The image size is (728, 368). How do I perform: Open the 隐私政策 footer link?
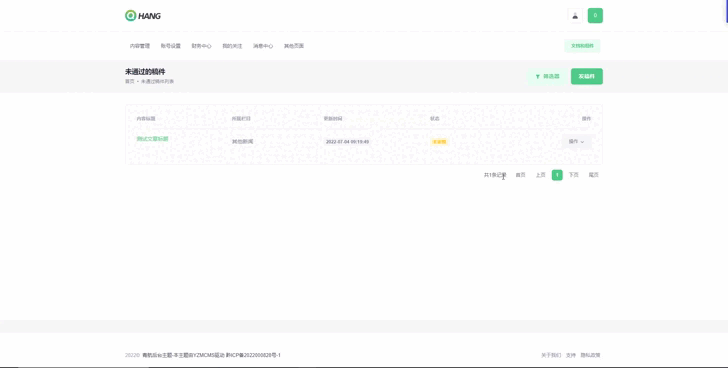pos(591,355)
